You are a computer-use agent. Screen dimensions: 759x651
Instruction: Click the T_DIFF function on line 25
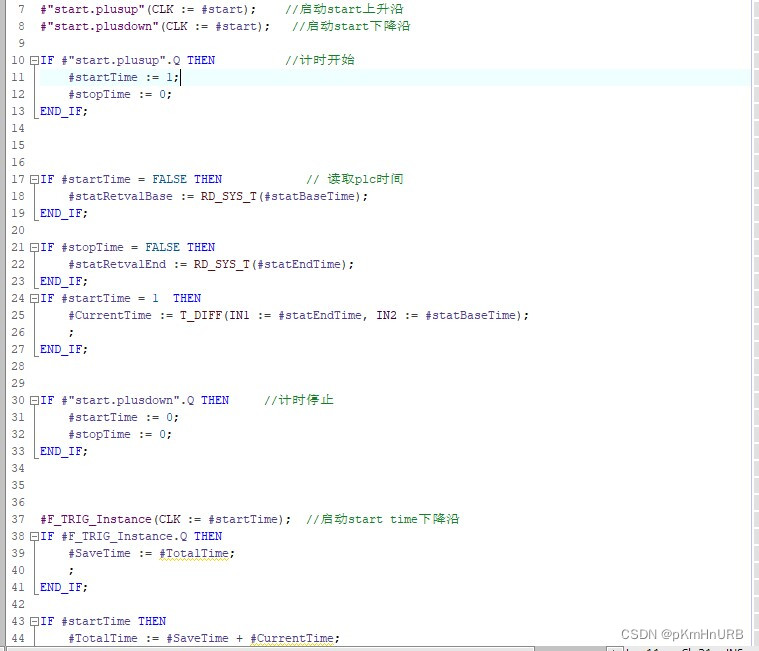pyautogui.click(x=200, y=316)
